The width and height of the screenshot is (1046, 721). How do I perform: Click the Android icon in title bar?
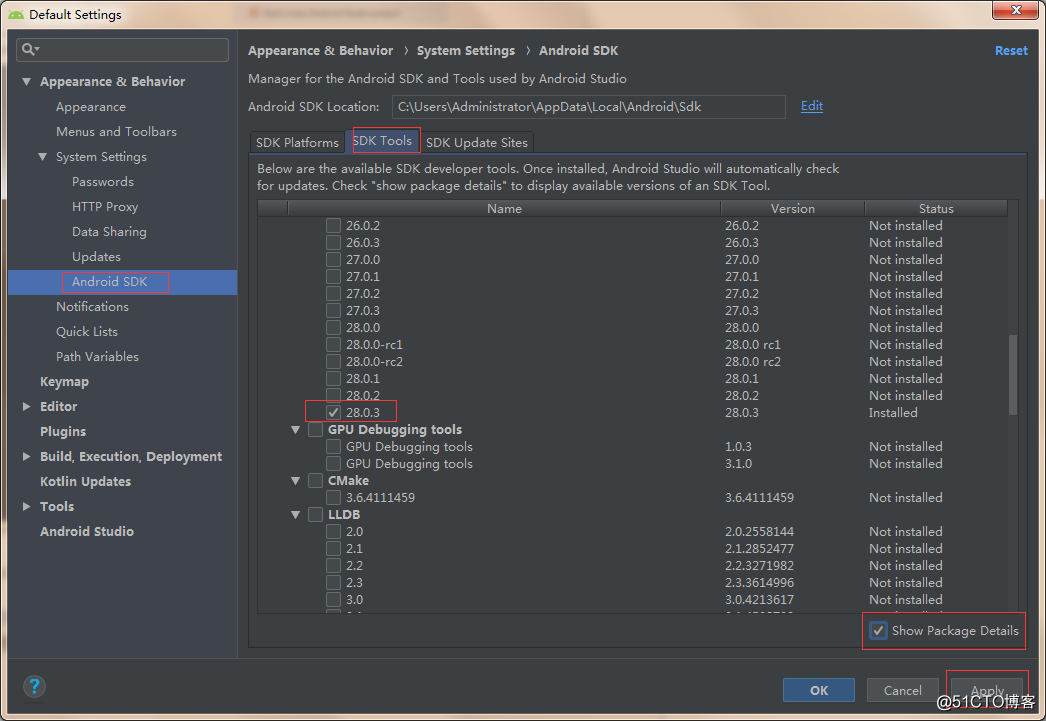tap(16, 14)
